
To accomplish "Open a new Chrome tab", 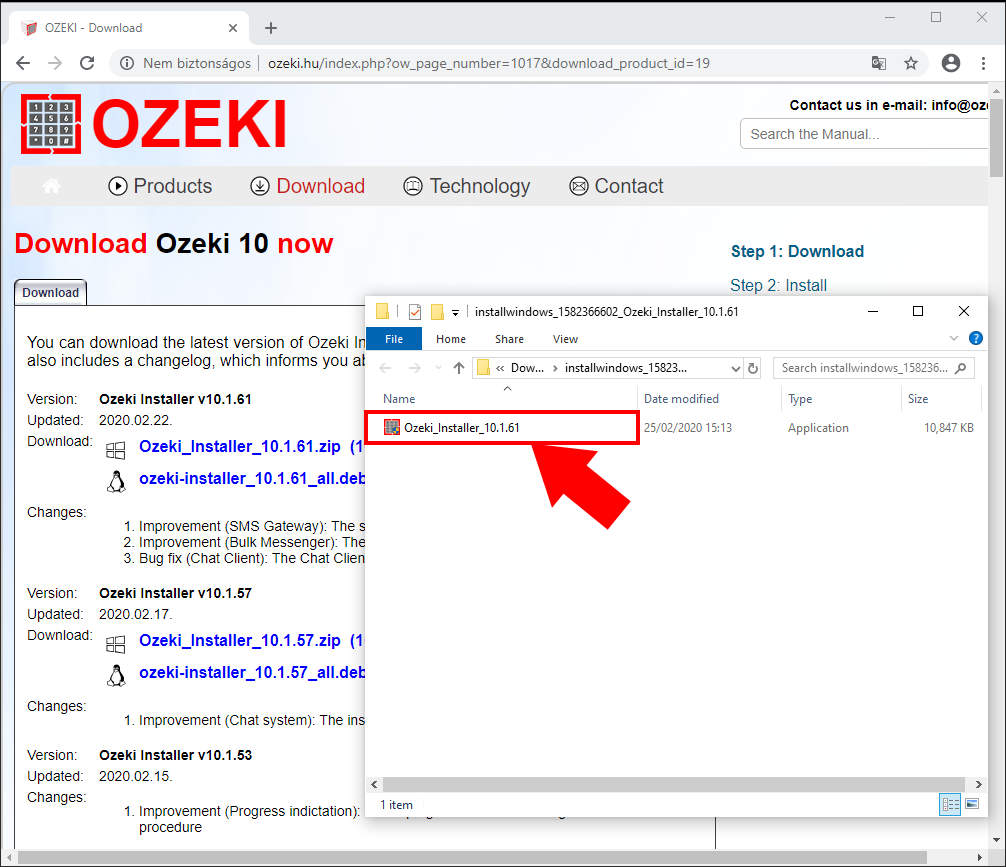I will (x=271, y=28).
